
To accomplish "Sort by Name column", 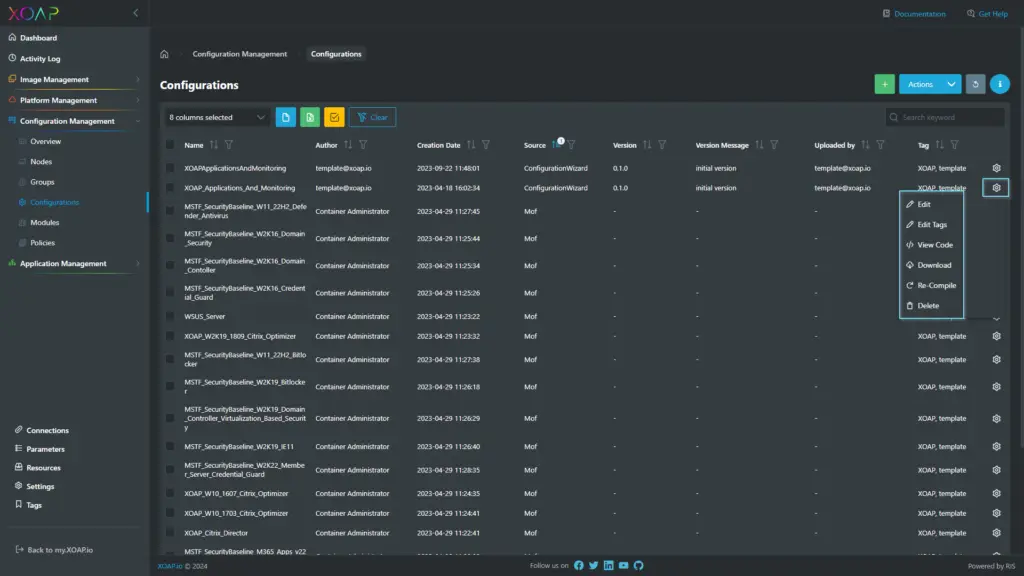I will [214, 145].
